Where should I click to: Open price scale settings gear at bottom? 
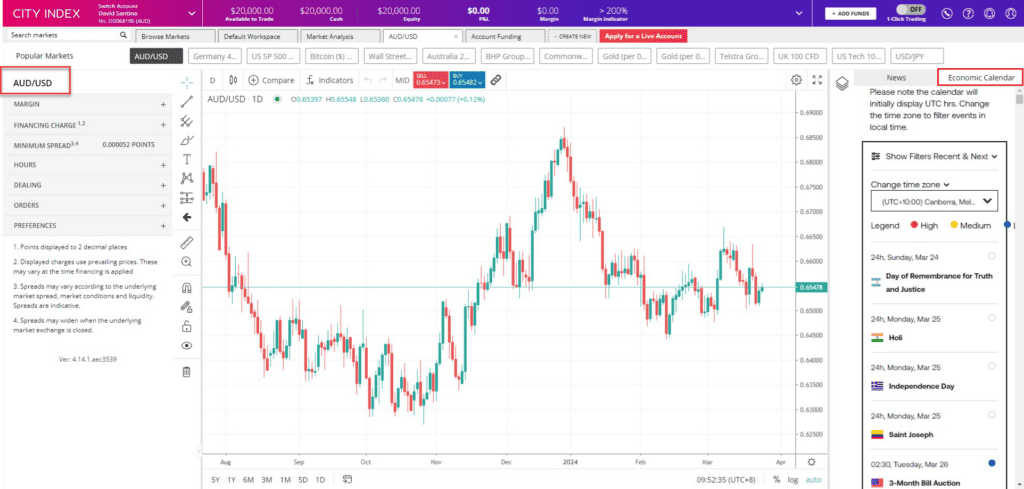coord(812,462)
